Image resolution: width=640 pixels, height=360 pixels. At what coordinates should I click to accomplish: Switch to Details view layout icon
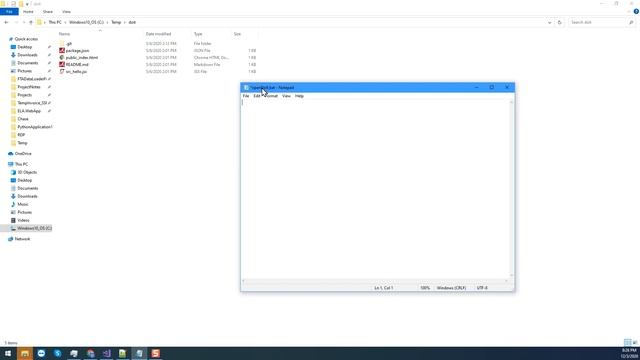coord(627,342)
